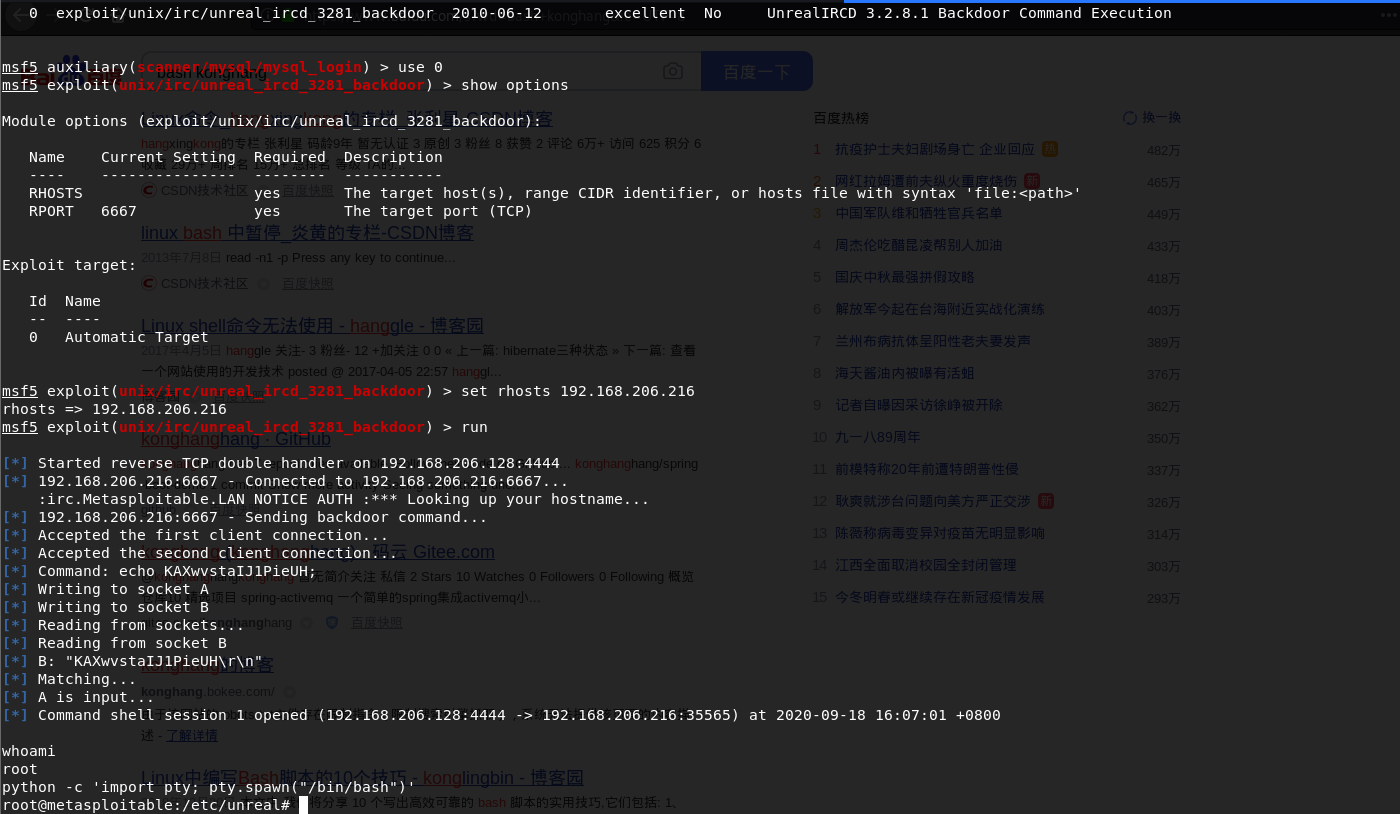Open hot topic '记者自曝因采访徐峥被开除'
Screen dimensions: 1400x814
[x=919, y=405]
